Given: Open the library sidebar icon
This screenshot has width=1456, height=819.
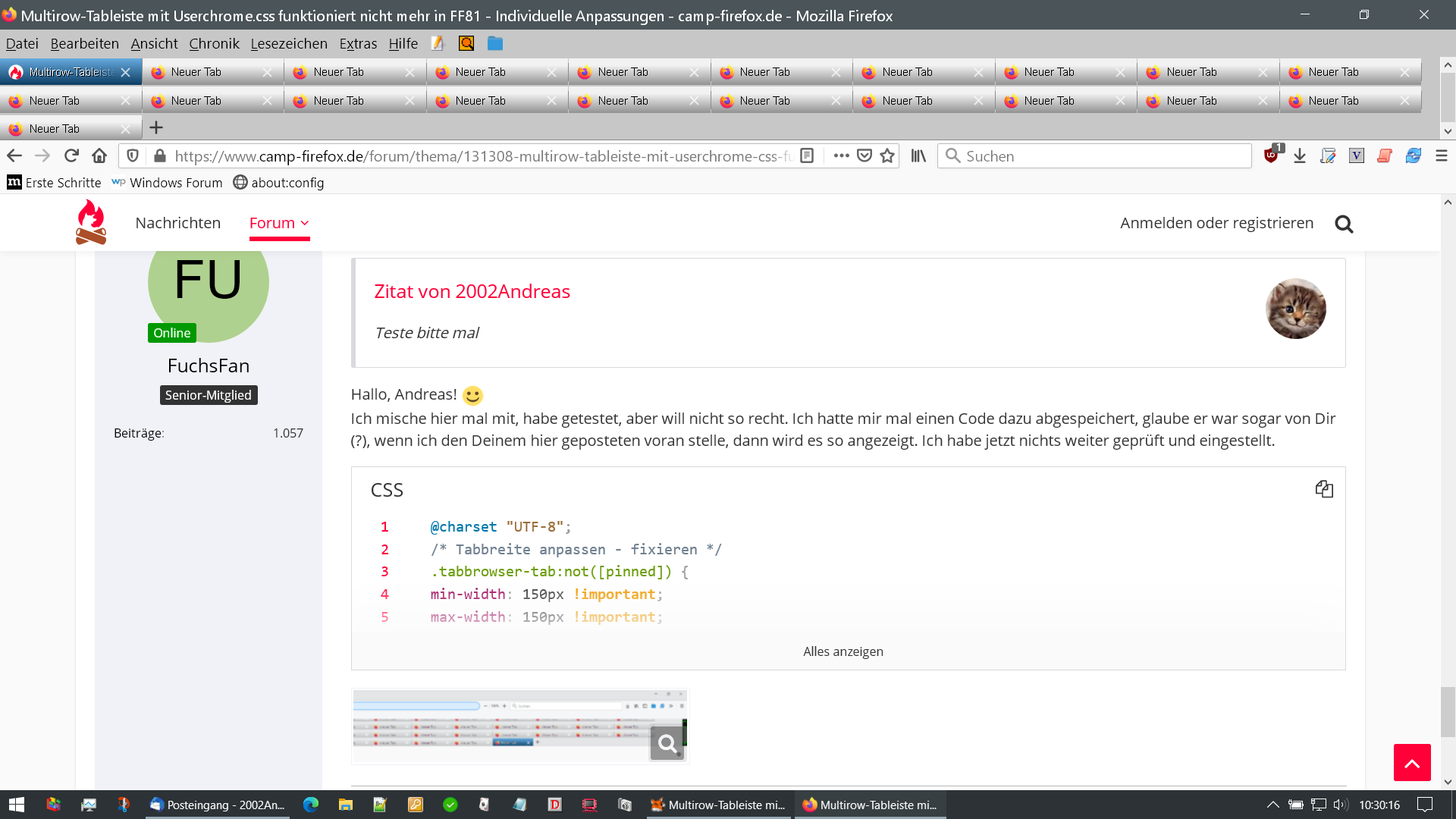Looking at the screenshot, I should [918, 155].
